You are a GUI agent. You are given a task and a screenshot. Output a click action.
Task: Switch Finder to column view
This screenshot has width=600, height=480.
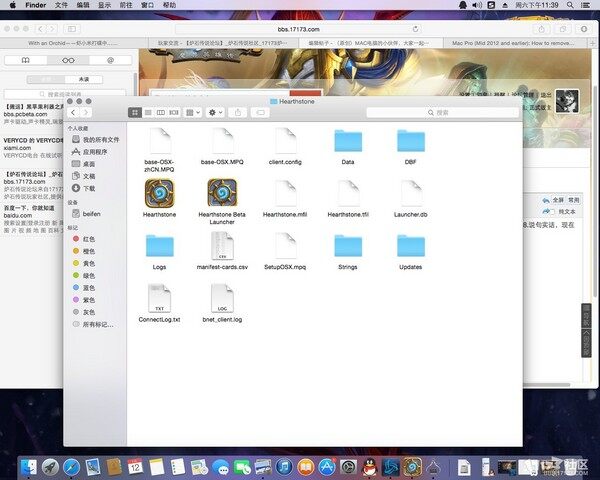[161, 113]
